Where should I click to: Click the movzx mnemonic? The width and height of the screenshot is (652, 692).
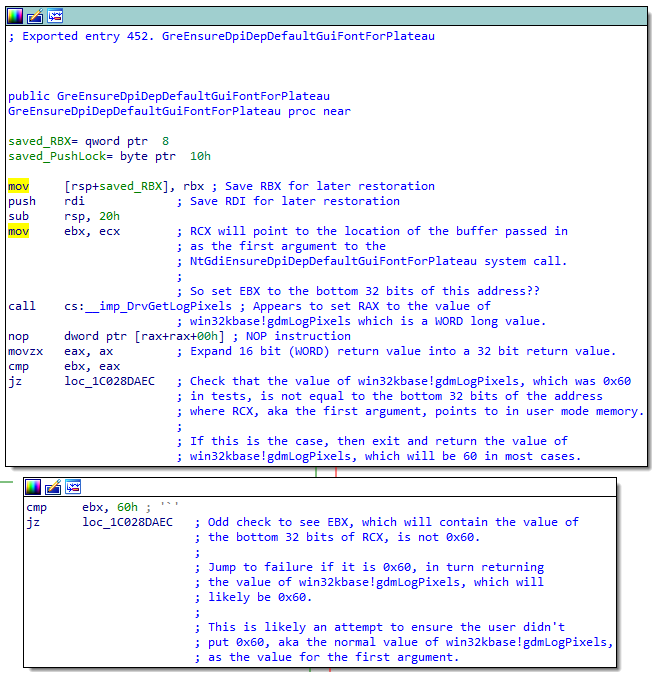[x=25, y=351]
